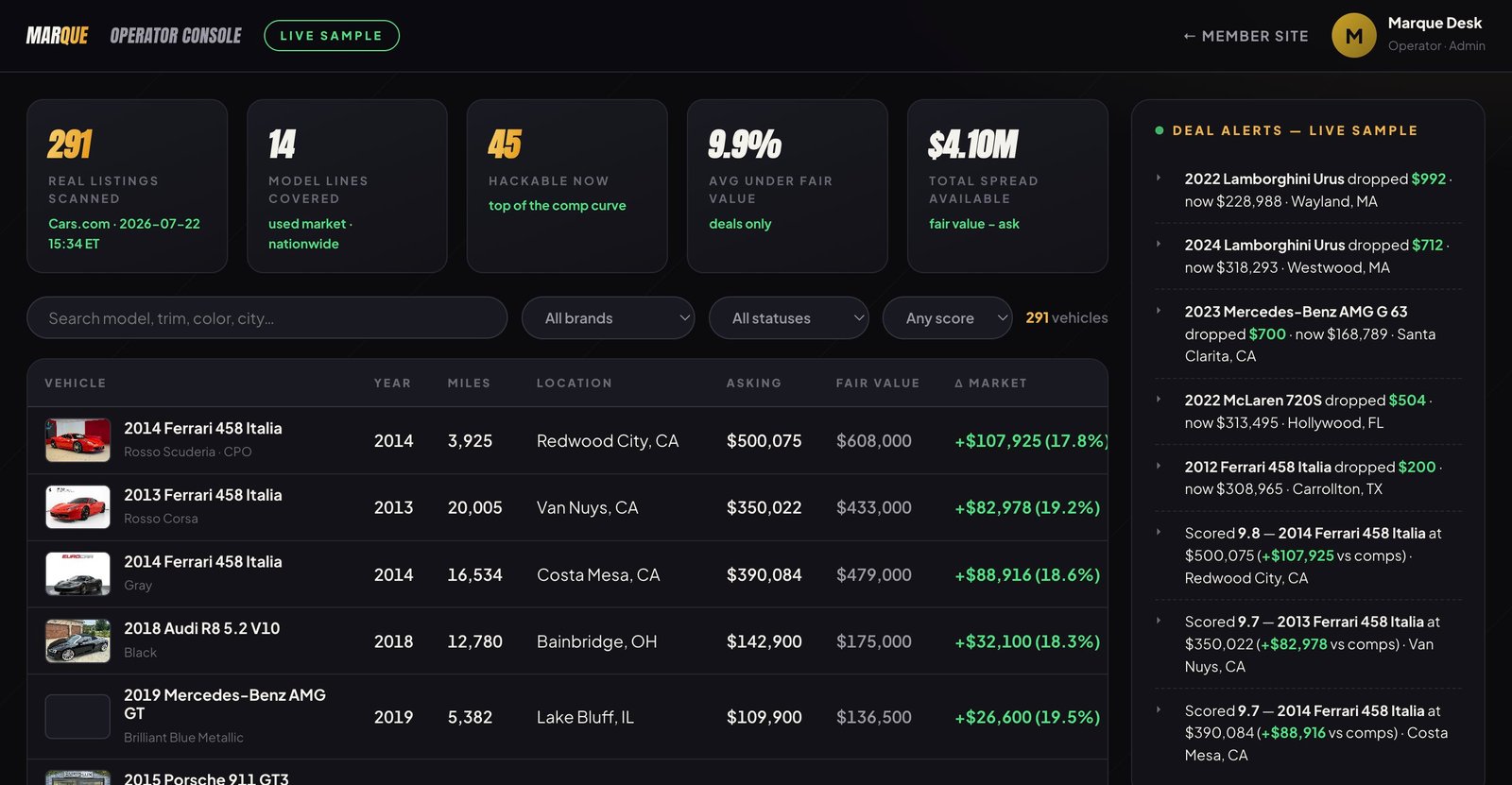This screenshot has height=785, width=1512.
Task: Click the 291 vehicles count
Action: pyautogui.click(x=1067, y=318)
